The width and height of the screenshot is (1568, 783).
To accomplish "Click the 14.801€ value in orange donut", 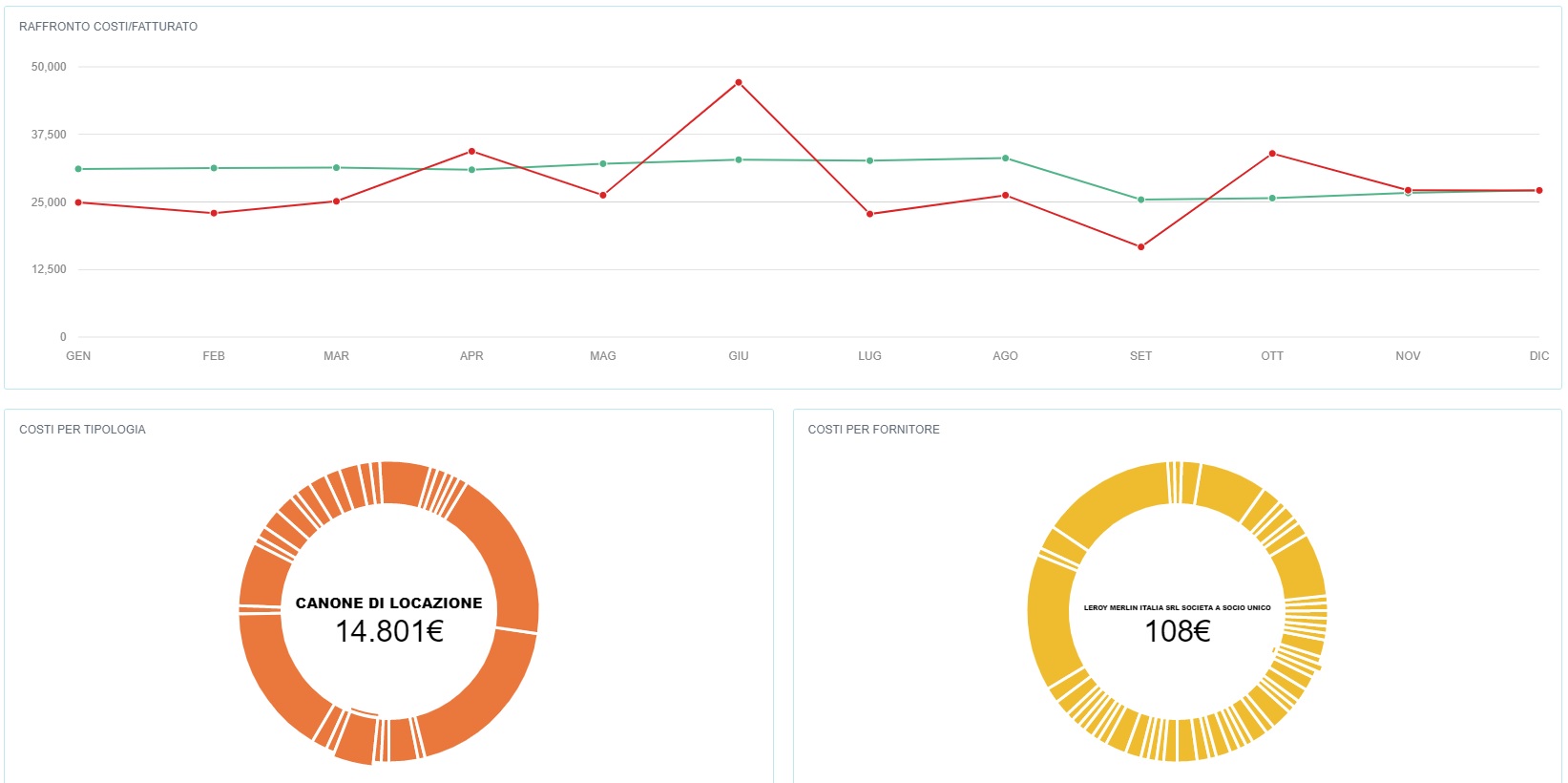I will (x=388, y=631).
